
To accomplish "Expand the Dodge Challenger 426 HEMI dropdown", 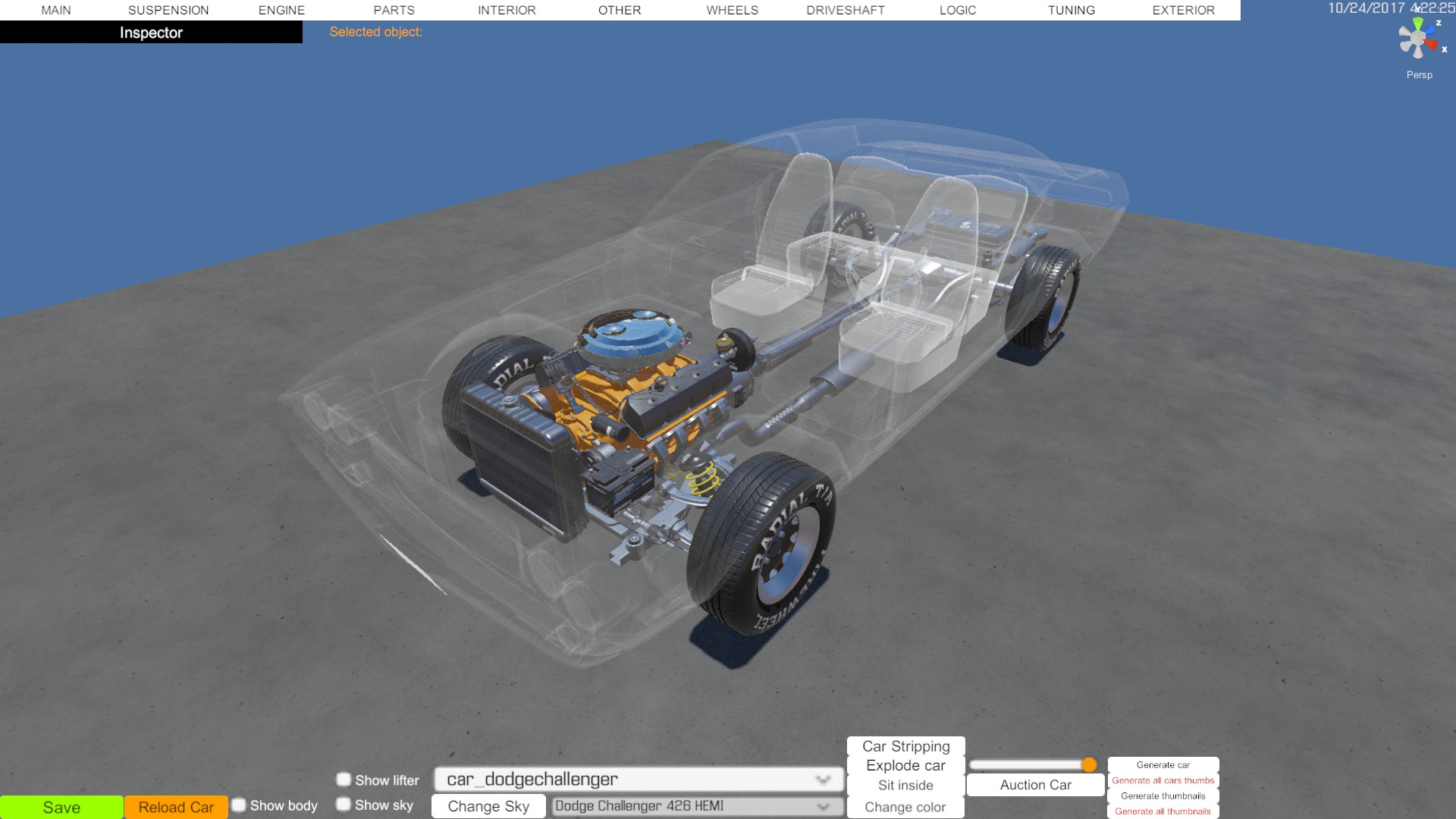I will 697,806.
